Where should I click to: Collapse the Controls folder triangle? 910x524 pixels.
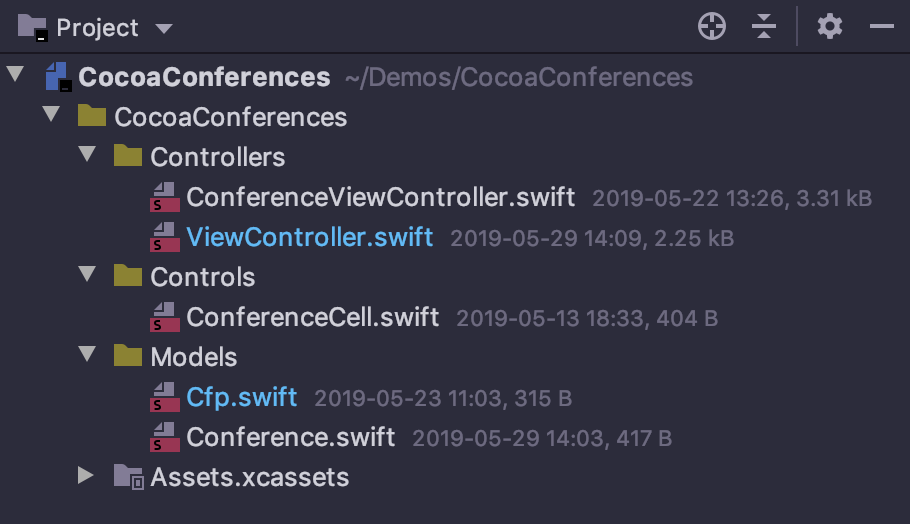pos(87,274)
